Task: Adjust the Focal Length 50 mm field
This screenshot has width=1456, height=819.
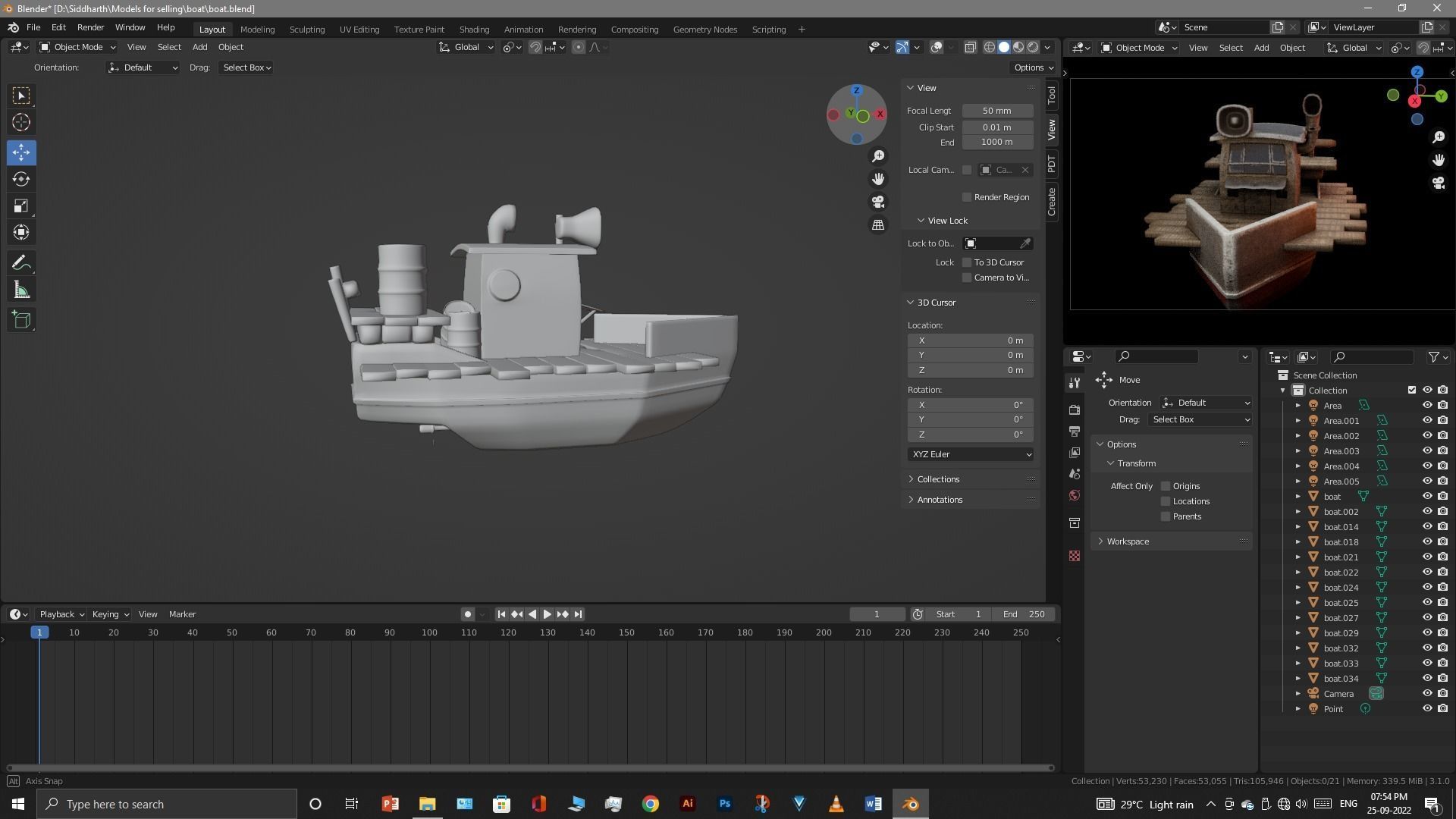Action: click(x=997, y=111)
